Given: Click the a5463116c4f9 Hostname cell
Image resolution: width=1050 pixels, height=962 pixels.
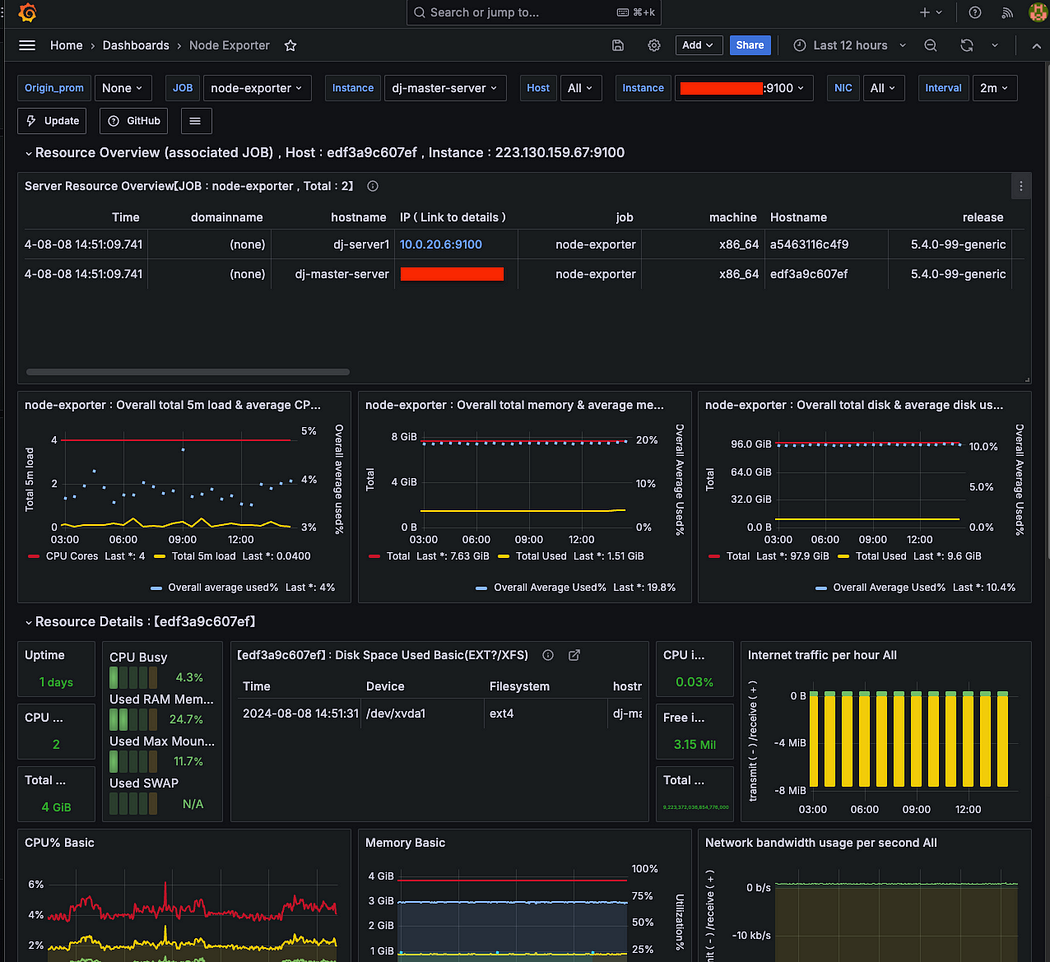Looking at the screenshot, I should (x=809, y=245).
